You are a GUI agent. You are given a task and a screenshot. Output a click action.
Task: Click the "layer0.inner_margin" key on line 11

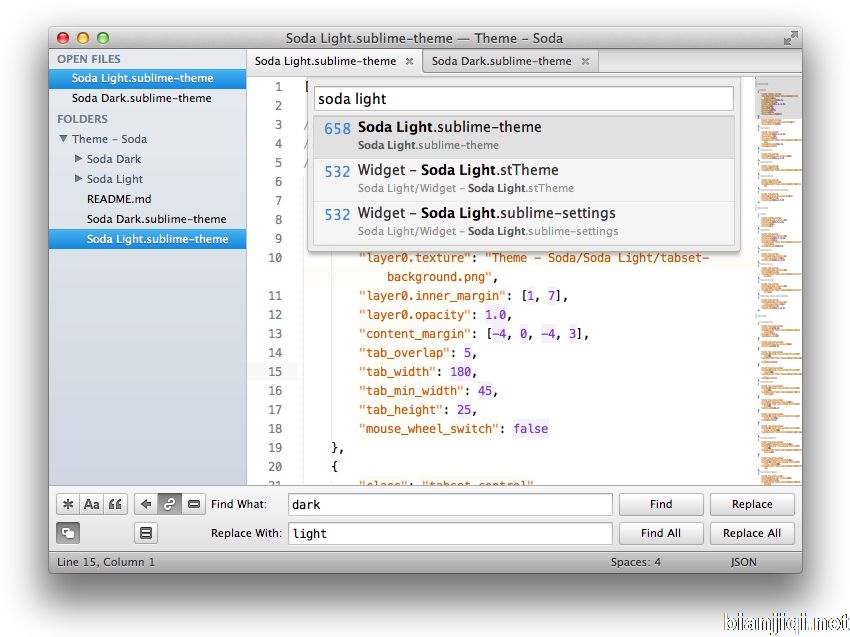pyautogui.click(x=432, y=296)
